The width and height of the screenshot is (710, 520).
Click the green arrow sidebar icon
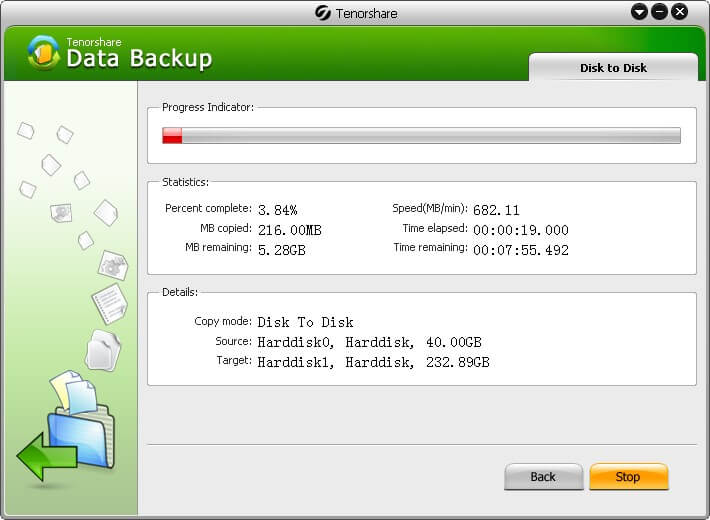coord(46,457)
